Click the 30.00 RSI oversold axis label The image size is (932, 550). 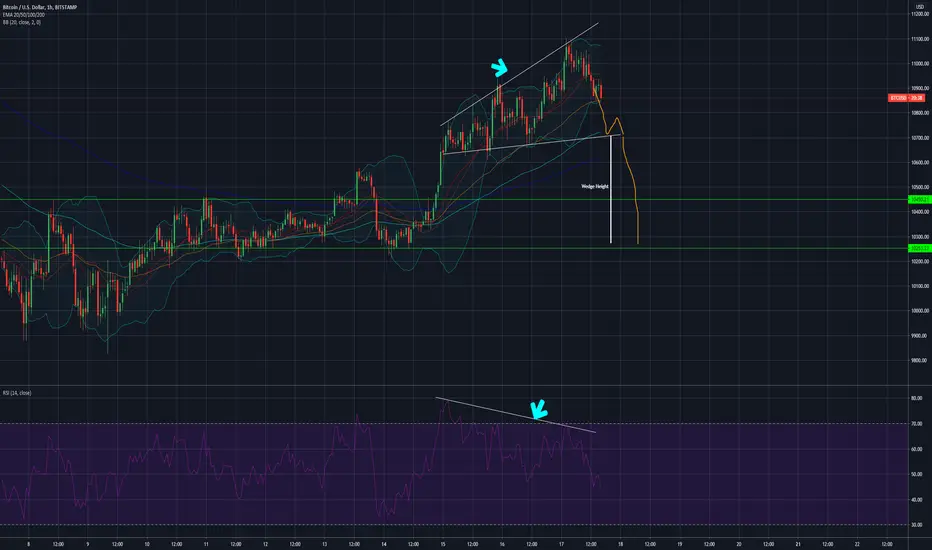pyautogui.click(x=917, y=525)
